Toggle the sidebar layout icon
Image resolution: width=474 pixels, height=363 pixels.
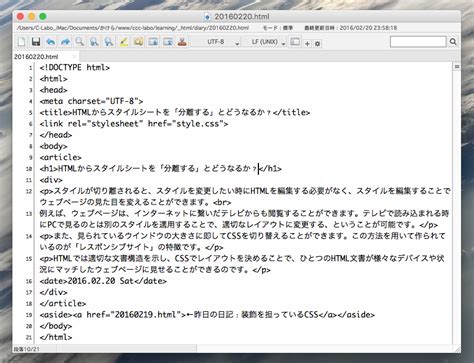click(295, 42)
